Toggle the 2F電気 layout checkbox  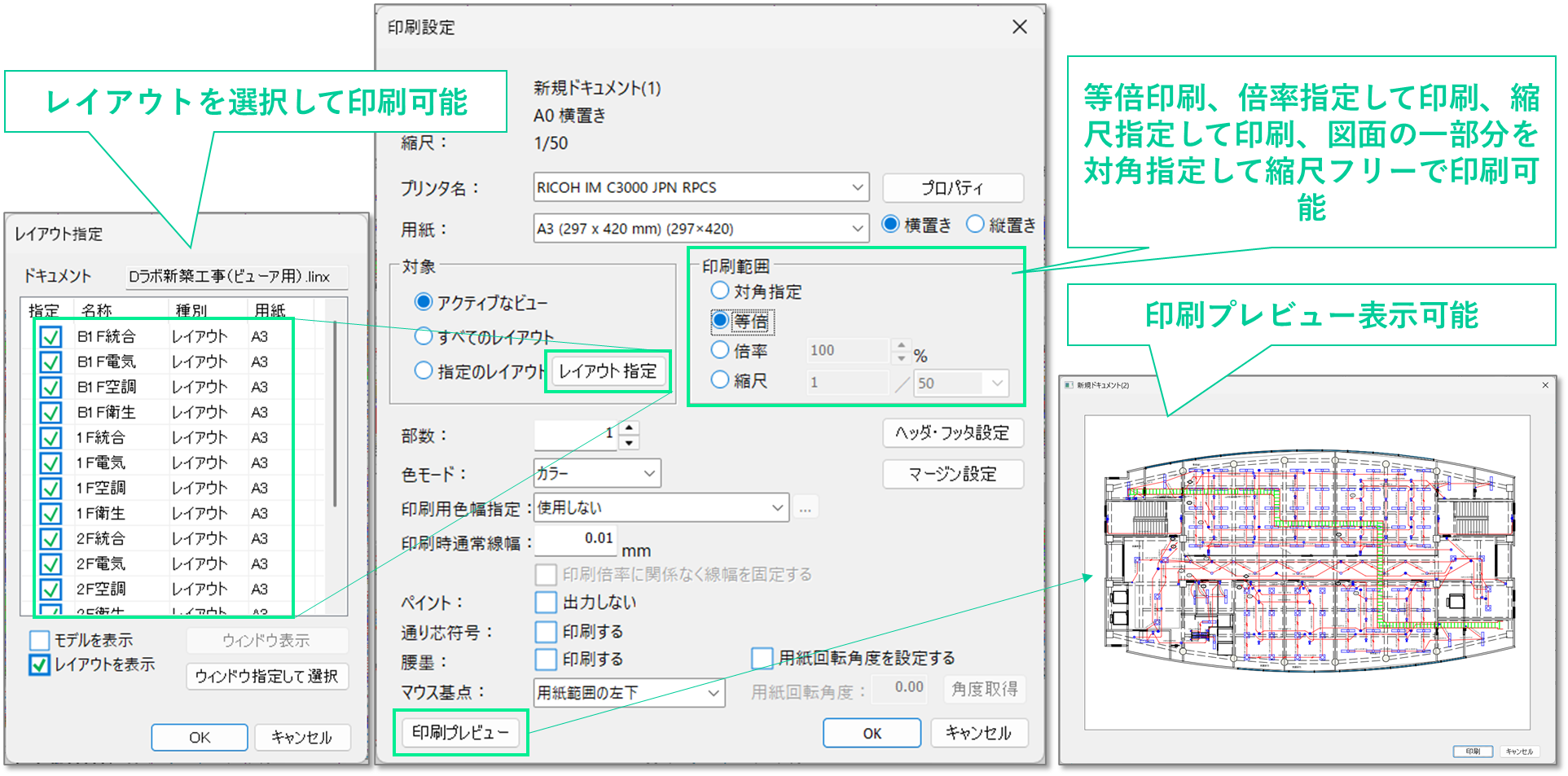[x=51, y=563]
